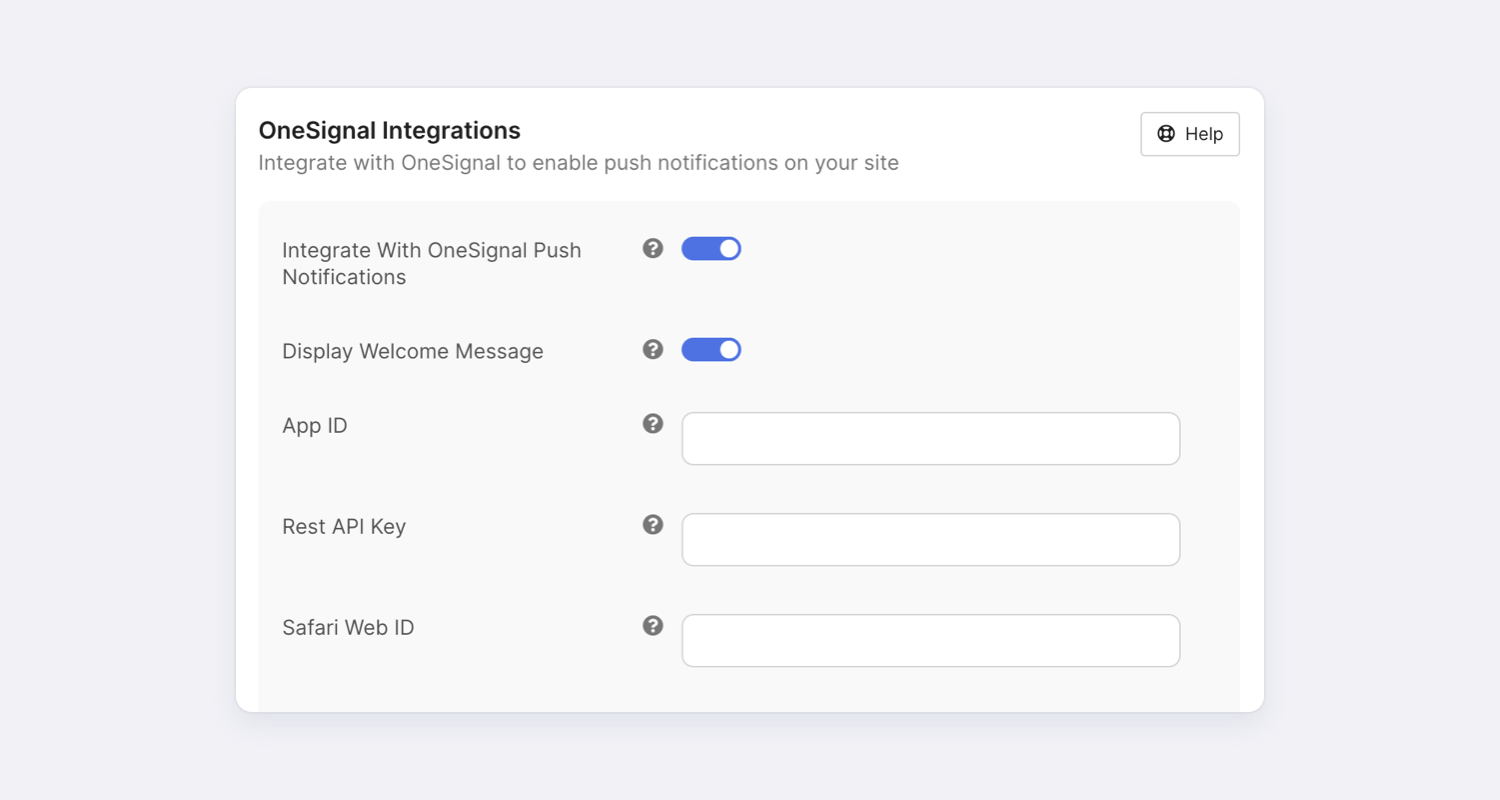Click the "Safari Web ID" label text

[347, 628]
